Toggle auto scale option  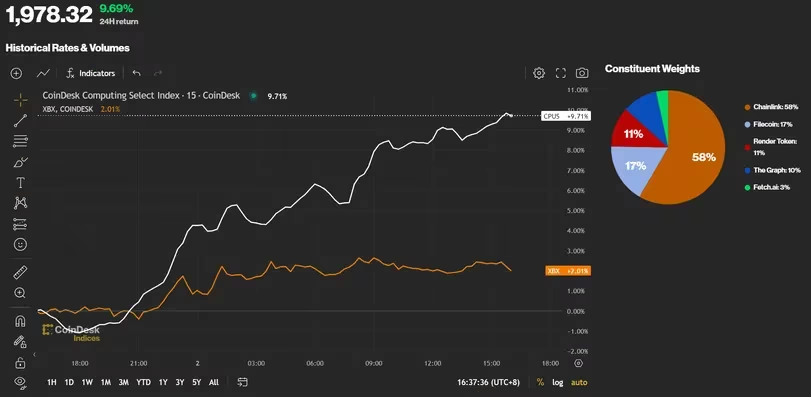click(x=579, y=383)
